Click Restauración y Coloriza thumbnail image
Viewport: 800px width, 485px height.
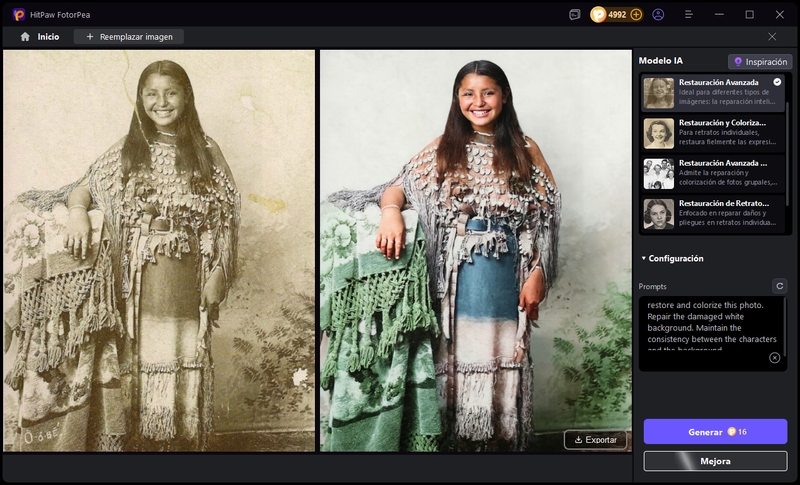tap(659, 133)
